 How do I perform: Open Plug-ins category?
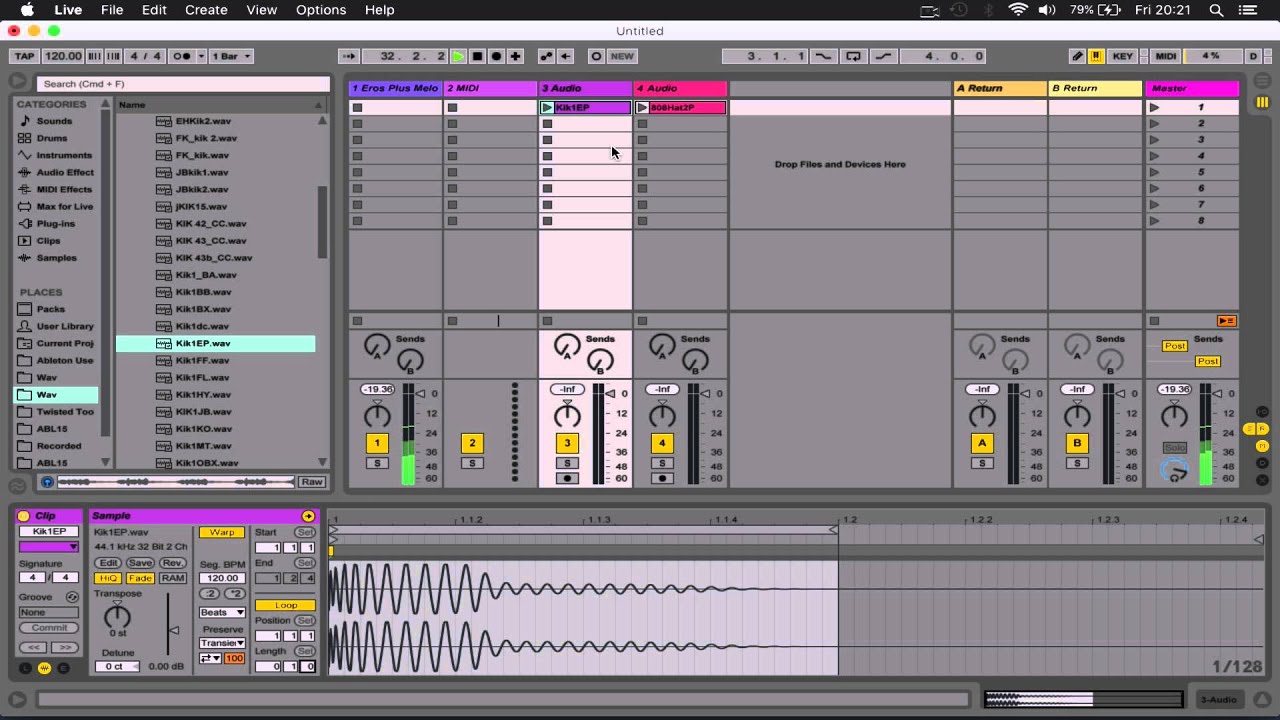pyautogui.click(x=55, y=223)
